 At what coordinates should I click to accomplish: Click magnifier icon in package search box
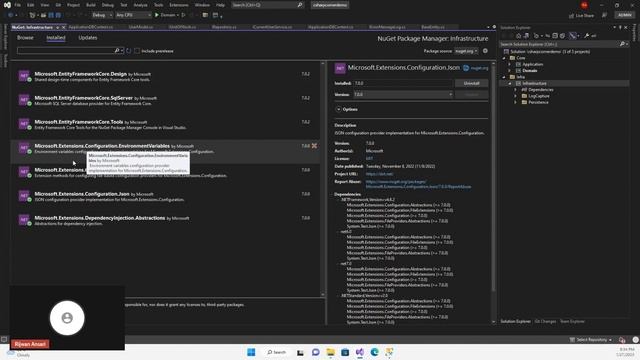[x=117, y=51]
